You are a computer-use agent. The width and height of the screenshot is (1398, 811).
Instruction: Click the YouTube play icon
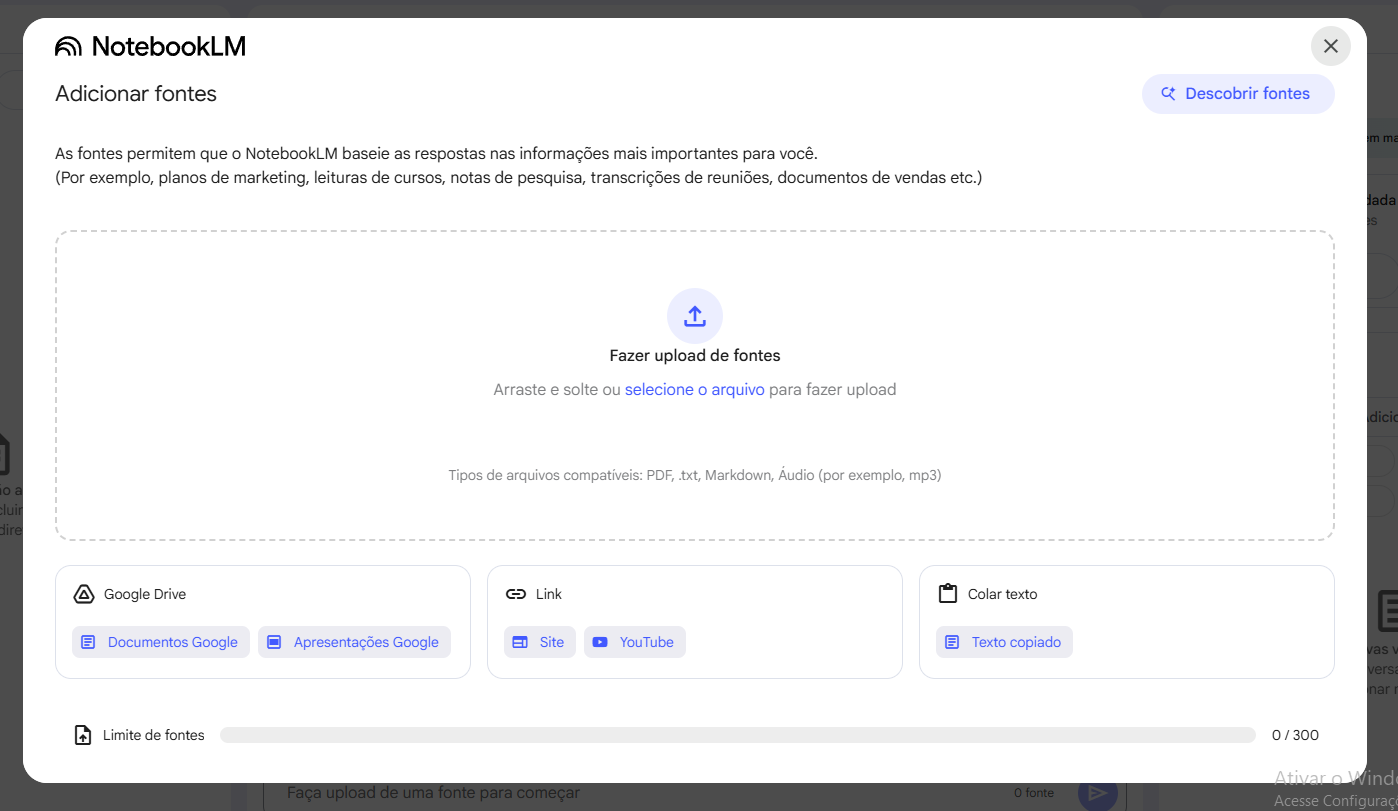(x=600, y=642)
